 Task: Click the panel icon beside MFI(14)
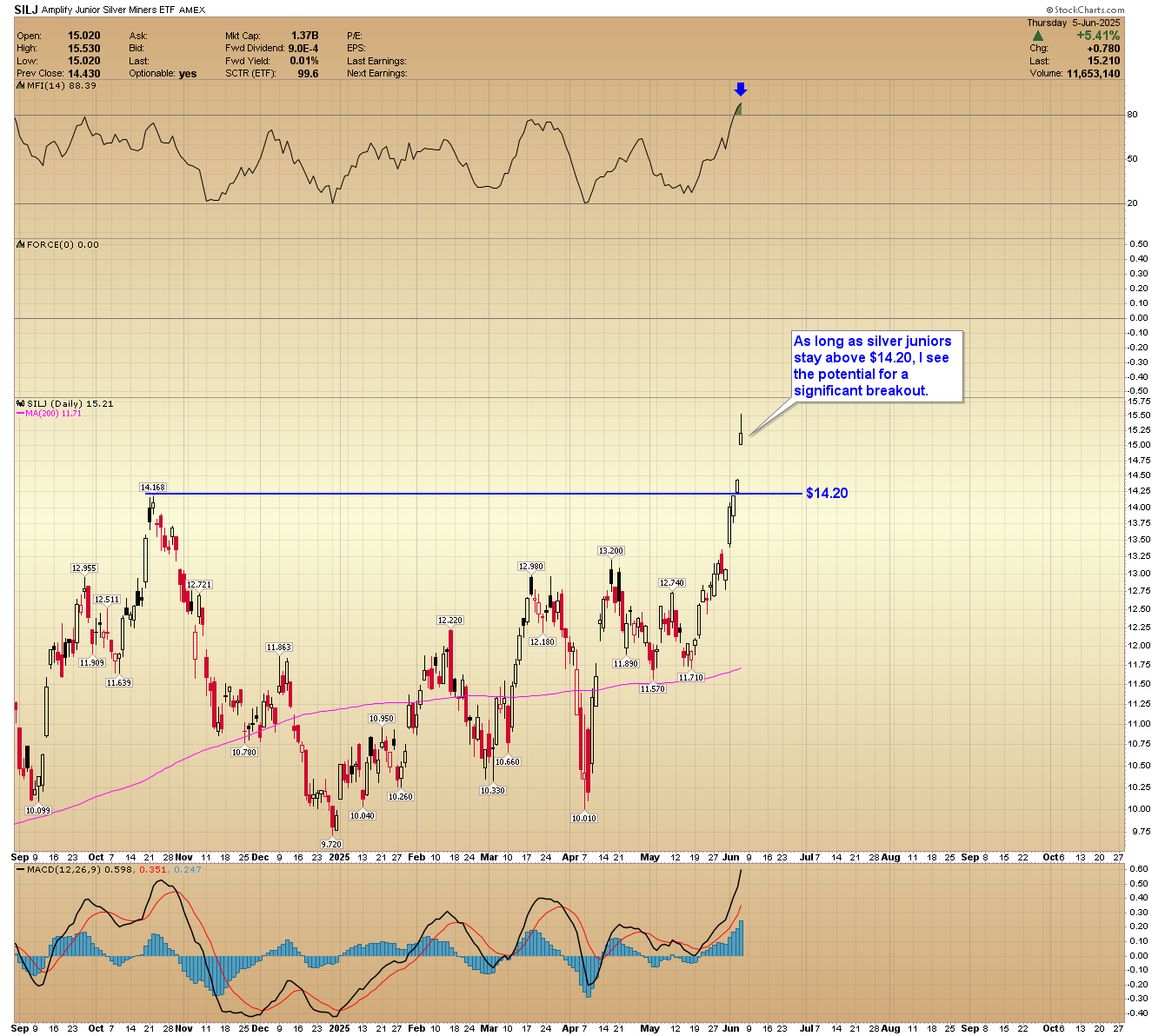pos(21,86)
